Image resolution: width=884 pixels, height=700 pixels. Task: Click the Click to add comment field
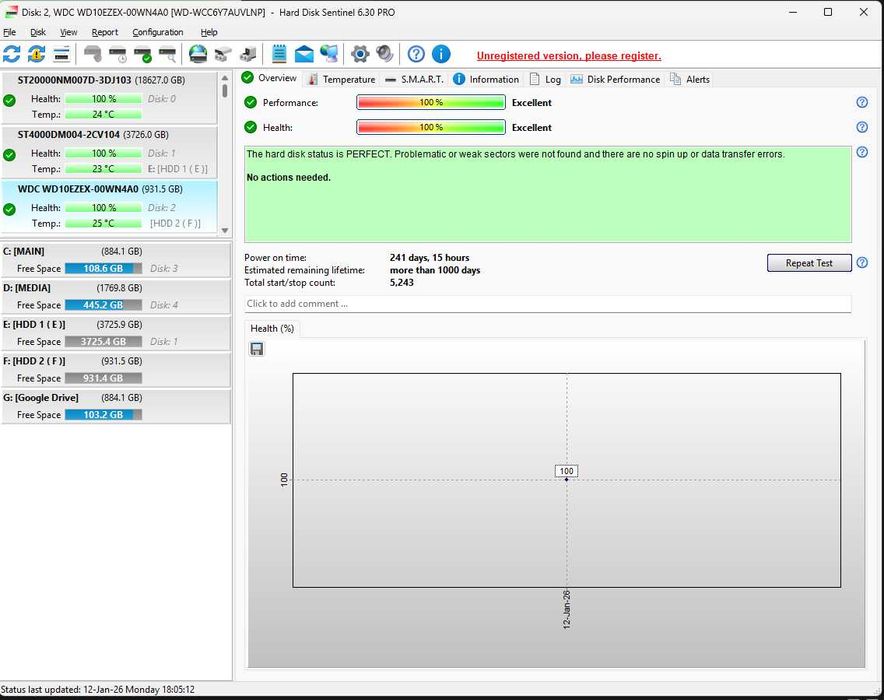547,304
